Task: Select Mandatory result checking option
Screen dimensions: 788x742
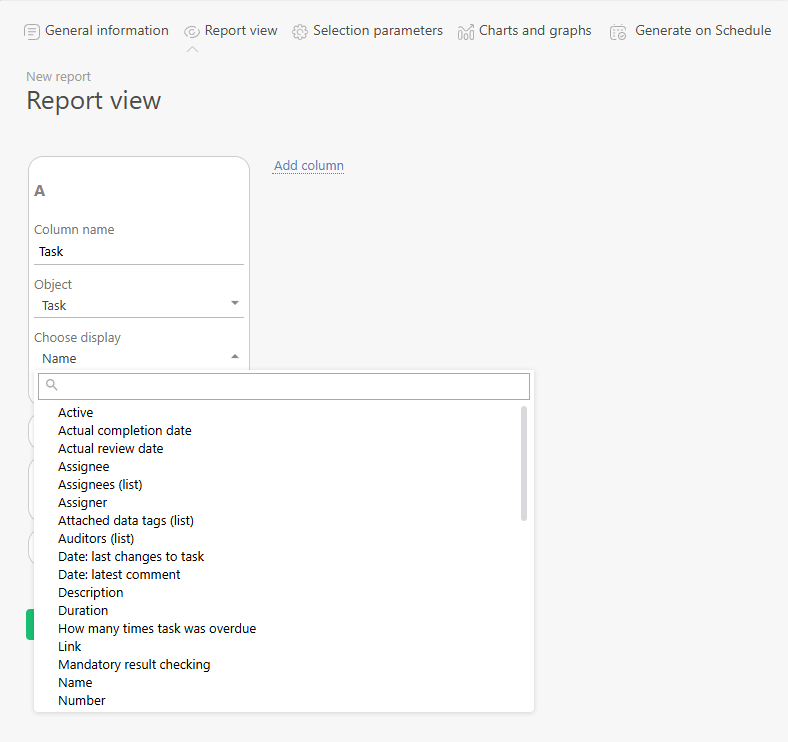Action: click(134, 665)
